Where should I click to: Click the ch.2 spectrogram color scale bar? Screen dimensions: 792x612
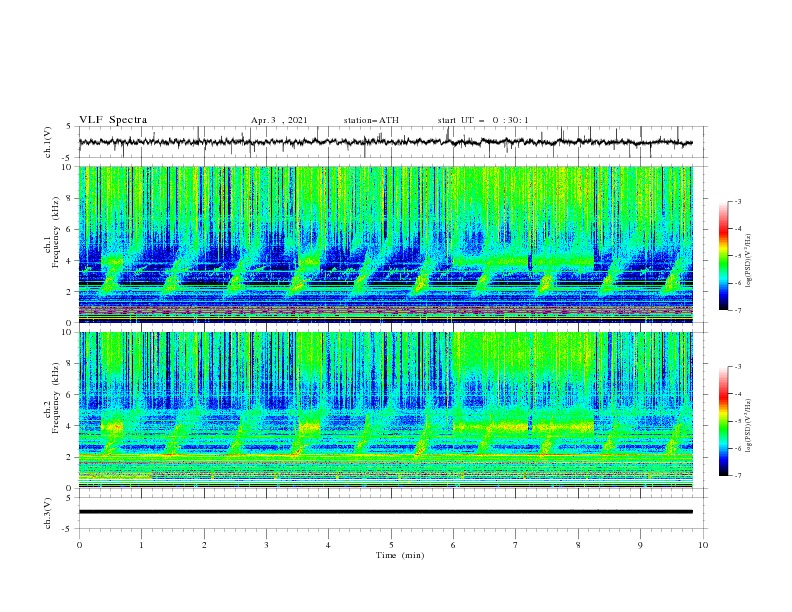coord(723,421)
